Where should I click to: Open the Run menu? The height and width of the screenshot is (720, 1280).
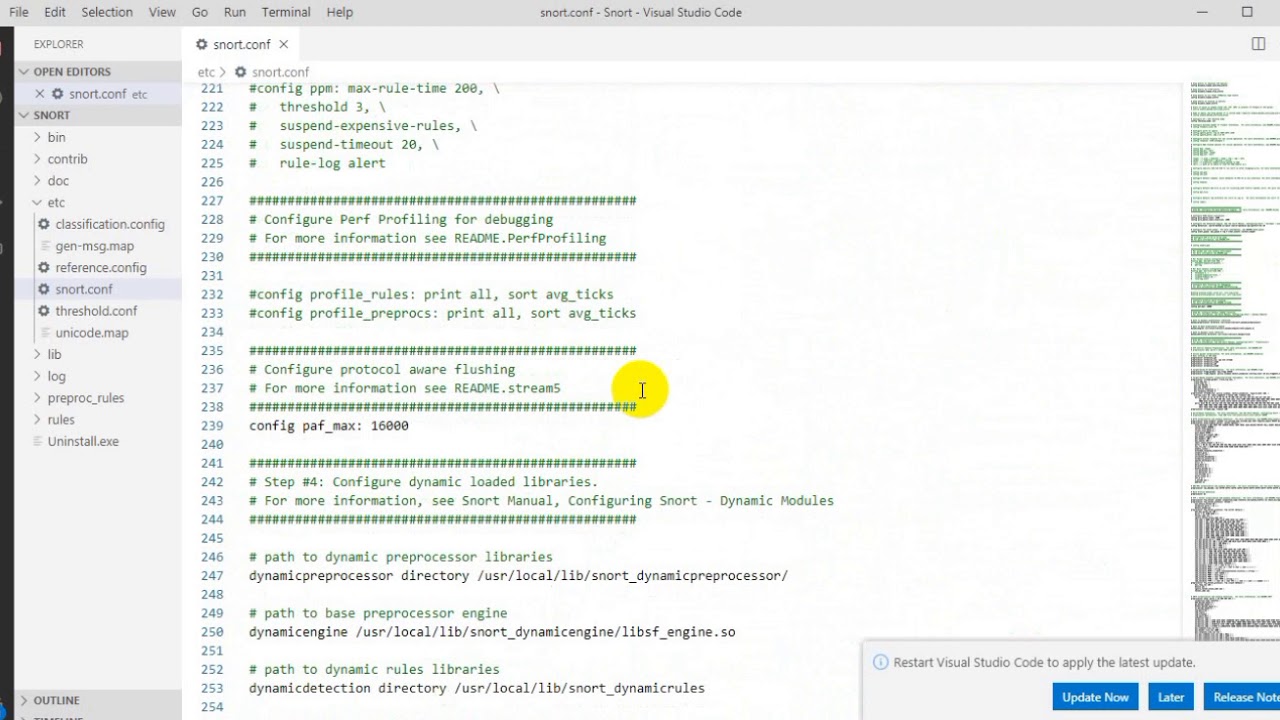pos(235,12)
